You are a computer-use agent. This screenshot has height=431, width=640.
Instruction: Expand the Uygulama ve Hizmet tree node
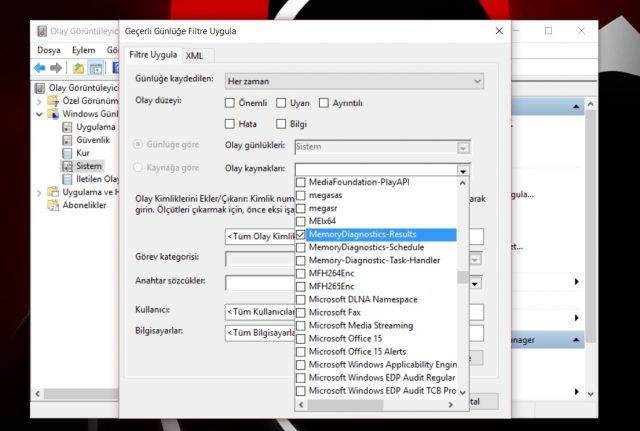[x=39, y=192]
